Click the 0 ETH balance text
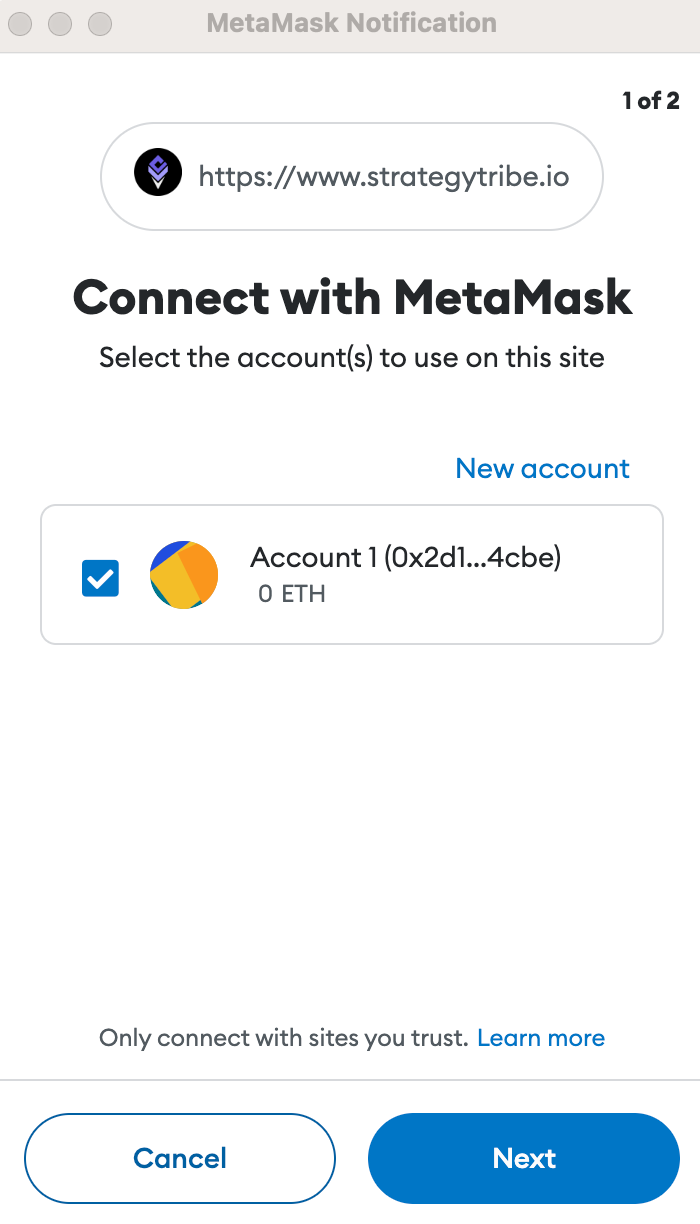 tap(292, 594)
